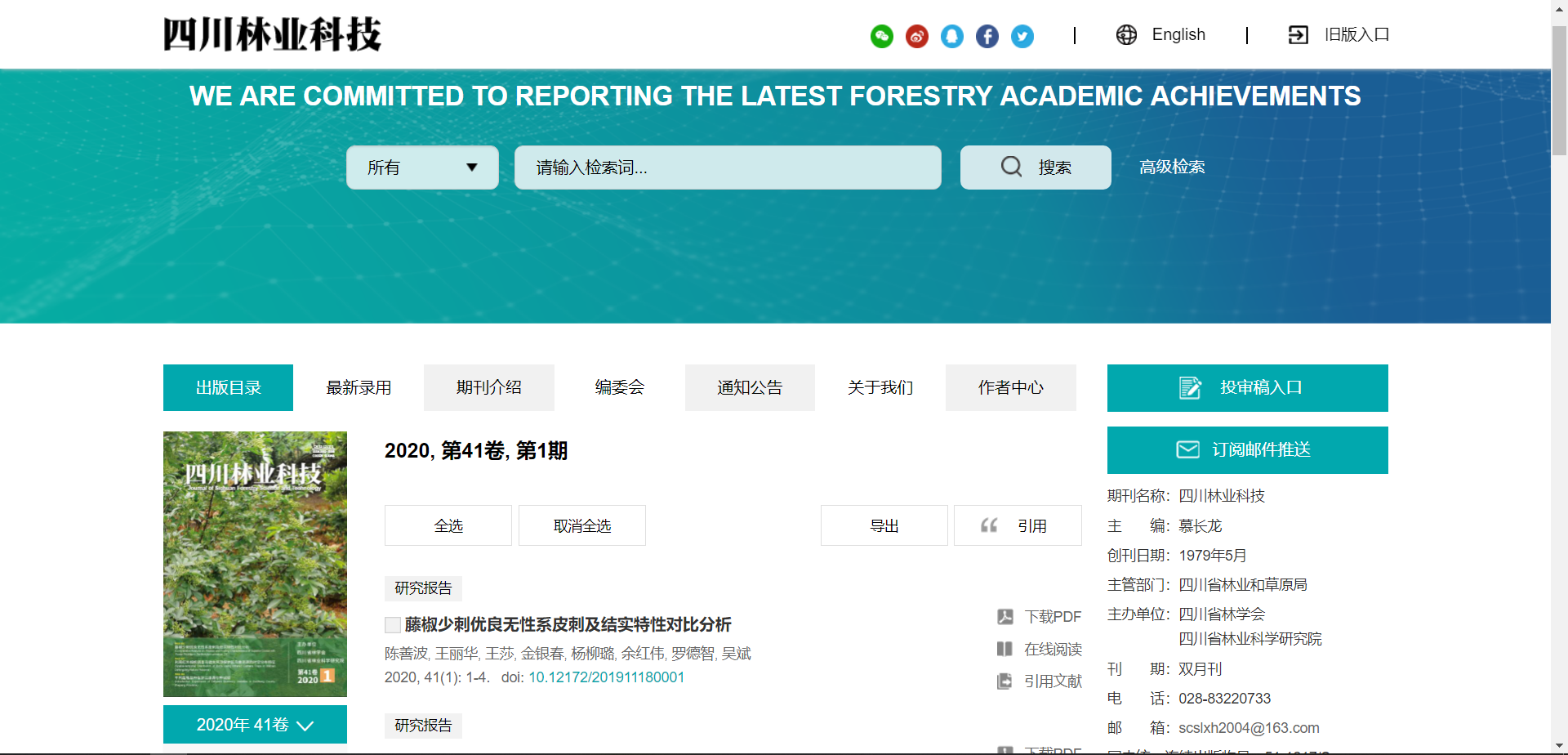Click the page's vertical scrollbar
1568x755 pixels.
pyautogui.click(x=1559, y=90)
